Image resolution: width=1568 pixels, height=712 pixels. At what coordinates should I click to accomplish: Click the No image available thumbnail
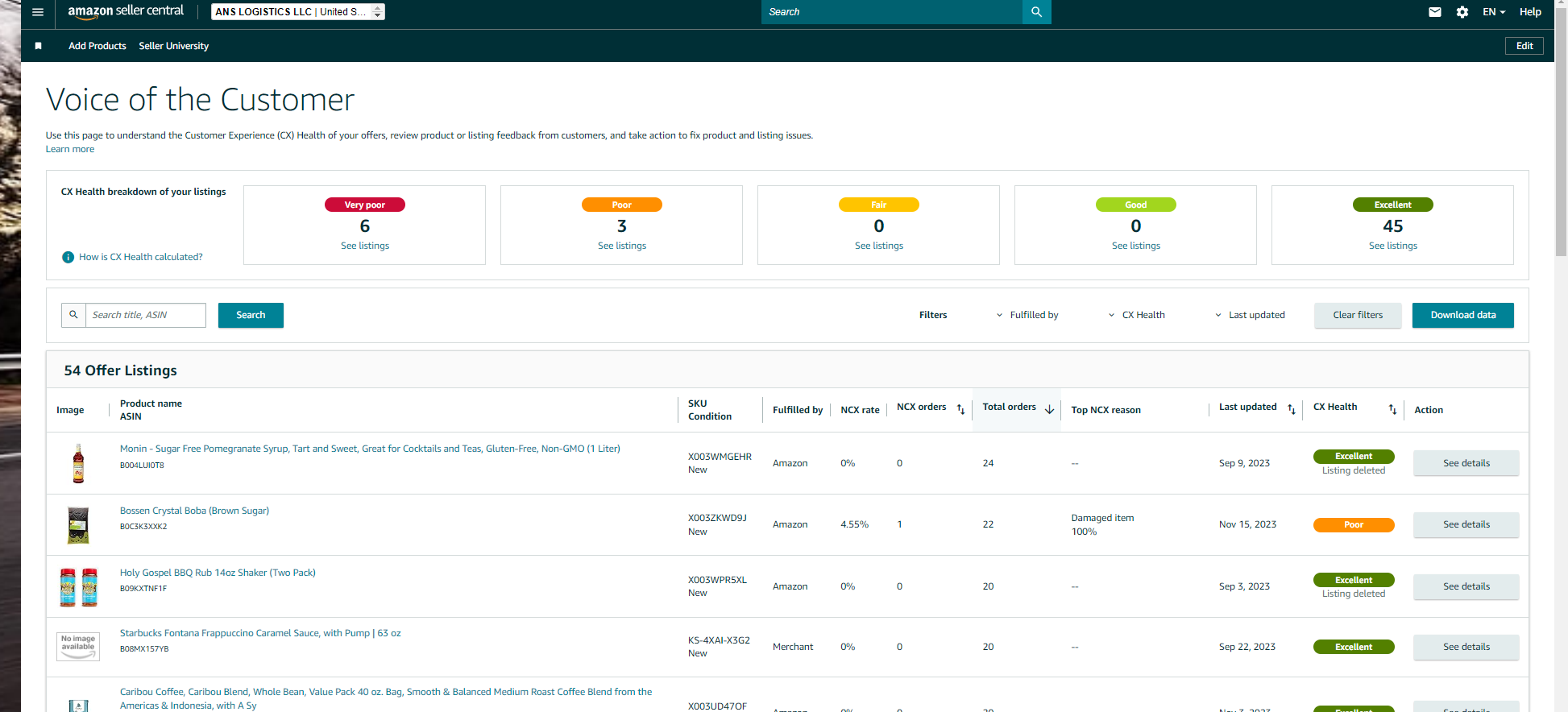[x=78, y=646]
